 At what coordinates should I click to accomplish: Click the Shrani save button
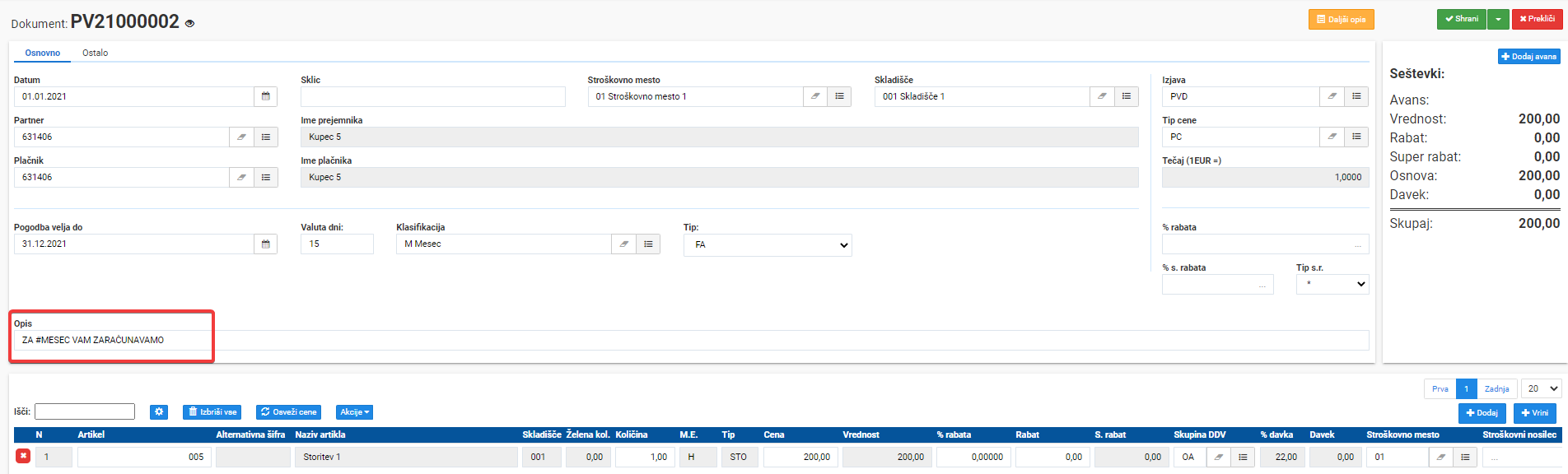pyautogui.click(x=1462, y=19)
